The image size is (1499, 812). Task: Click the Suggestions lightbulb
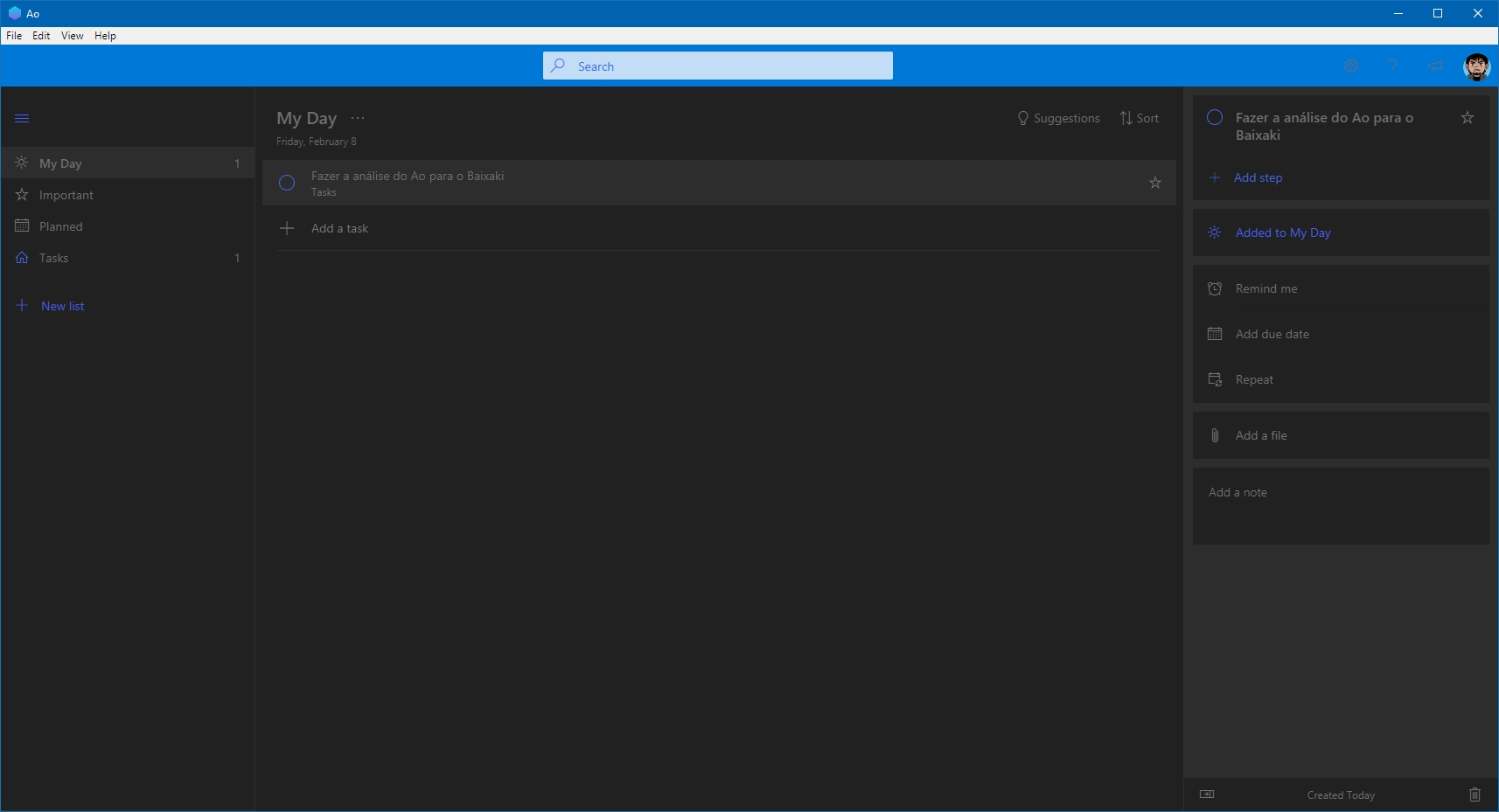tap(1059, 118)
